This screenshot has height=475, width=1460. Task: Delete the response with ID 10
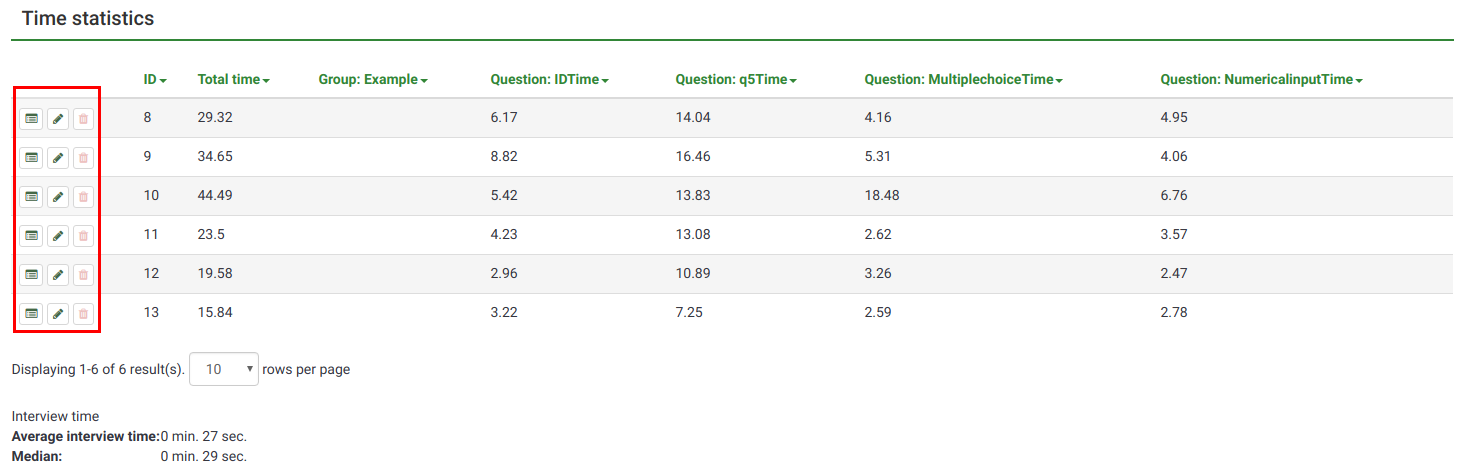(x=83, y=197)
